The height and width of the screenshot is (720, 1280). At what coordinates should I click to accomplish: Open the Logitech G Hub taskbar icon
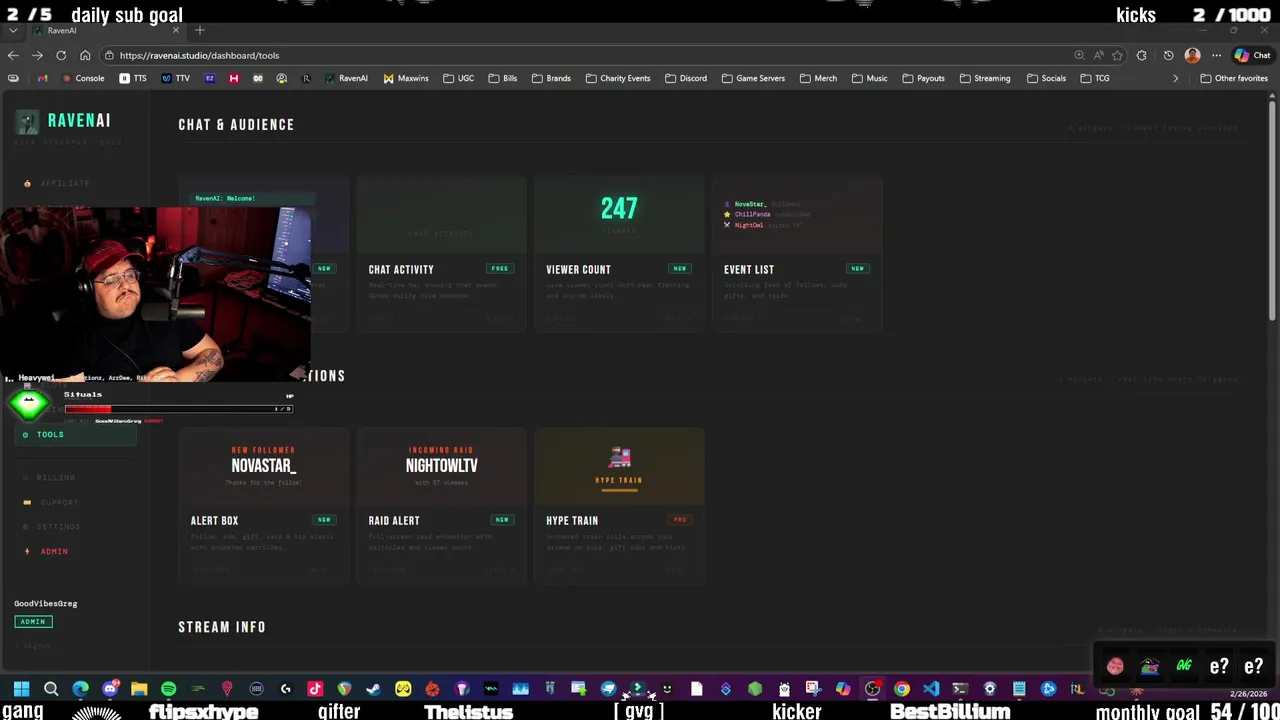coord(286,688)
